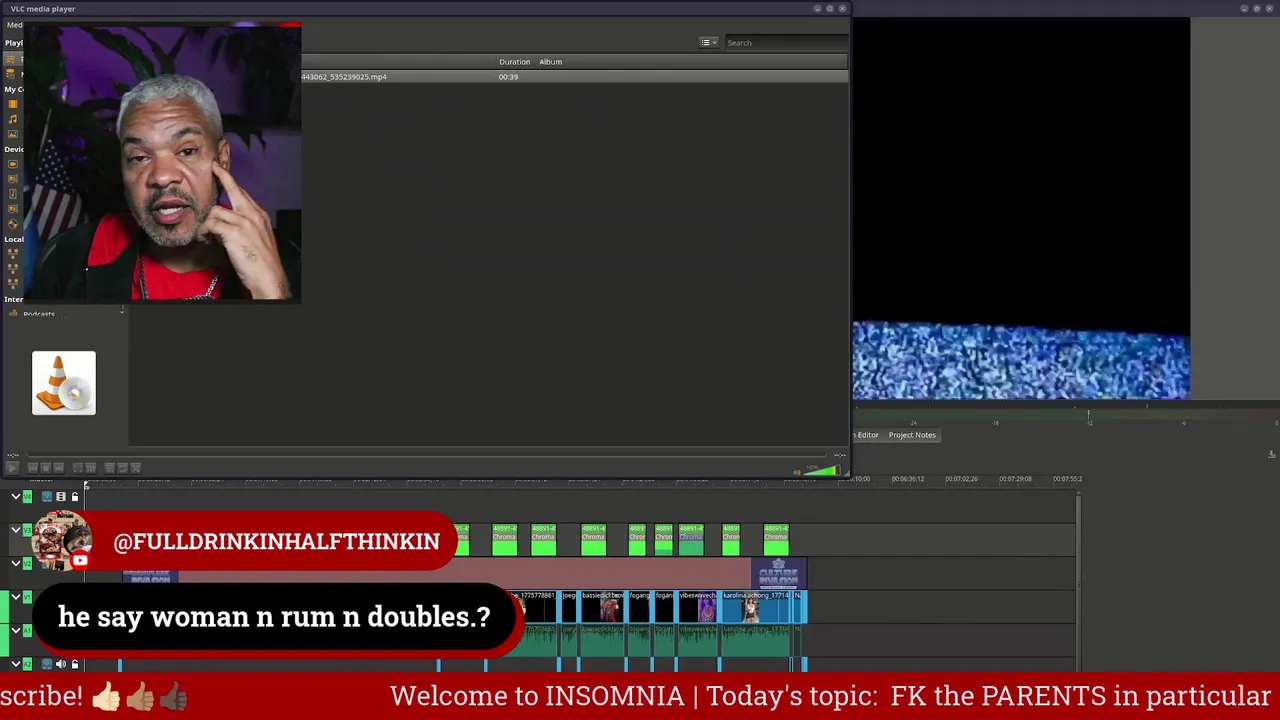Viewport: 1280px width, 720px height.
Task: Select the bassiedickbrow clip on V1
Action: pos(602,607)
